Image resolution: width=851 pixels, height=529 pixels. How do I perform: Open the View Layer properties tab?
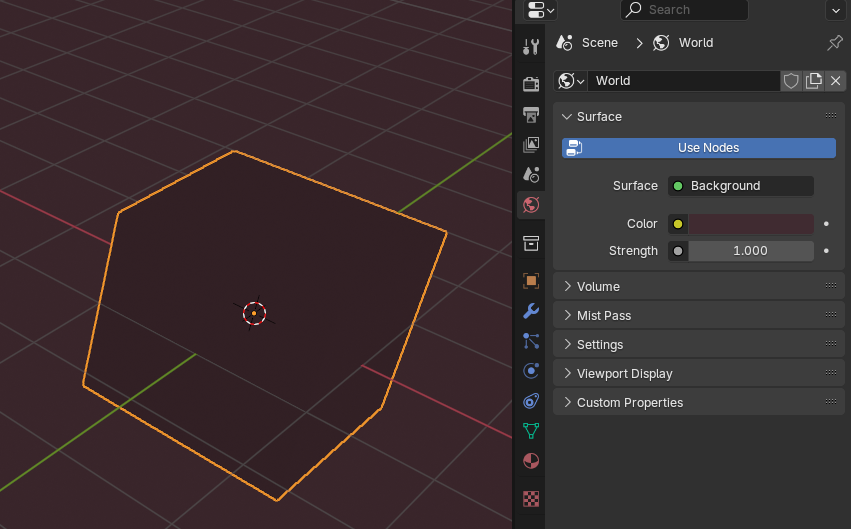coord(531,144)
